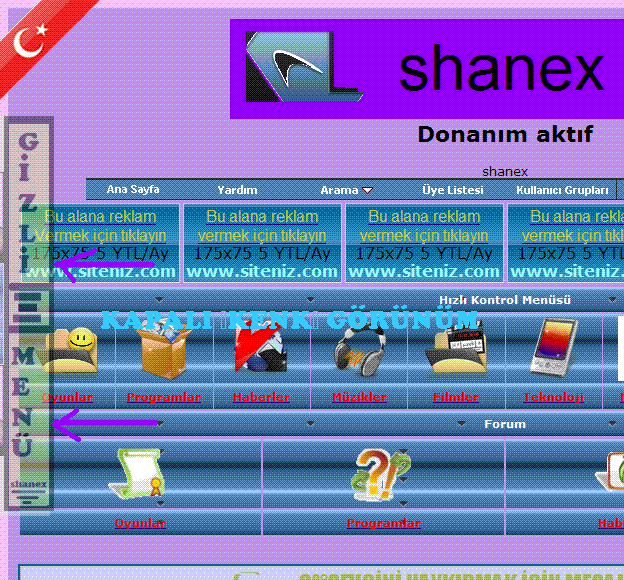Click the second arrow in the Forum bar
This screenshot has height=580, width=624.
[310, 424]
